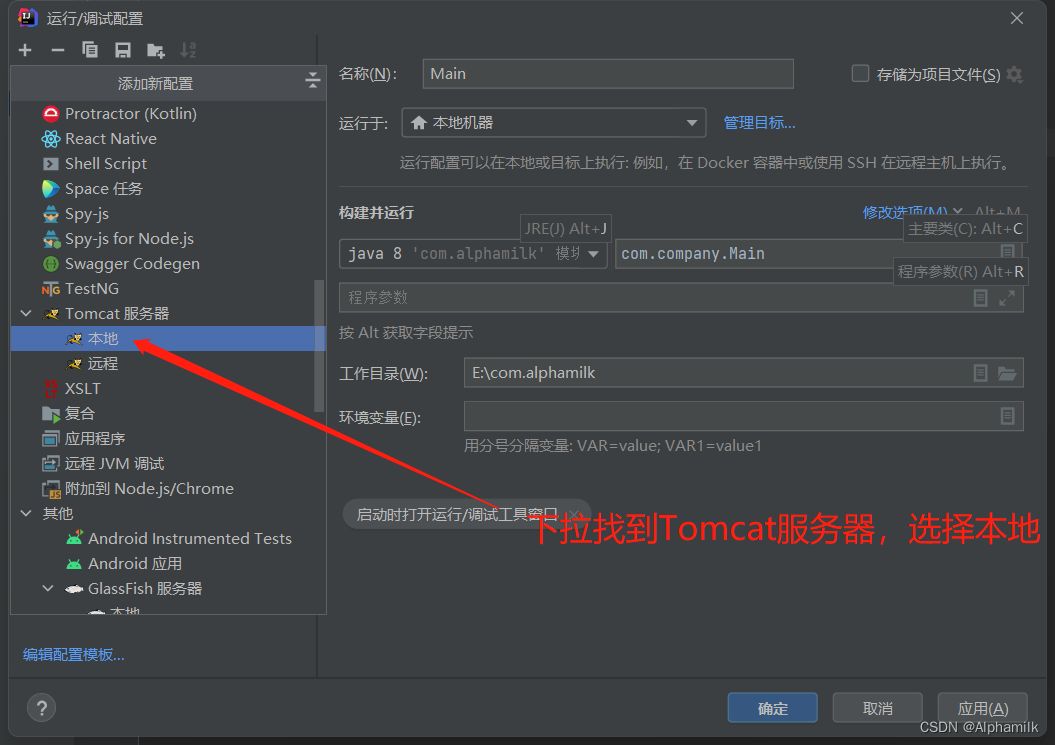Collapse the GlassFish 服务器 tree node
1055x745 pixels.
(48, 588)
